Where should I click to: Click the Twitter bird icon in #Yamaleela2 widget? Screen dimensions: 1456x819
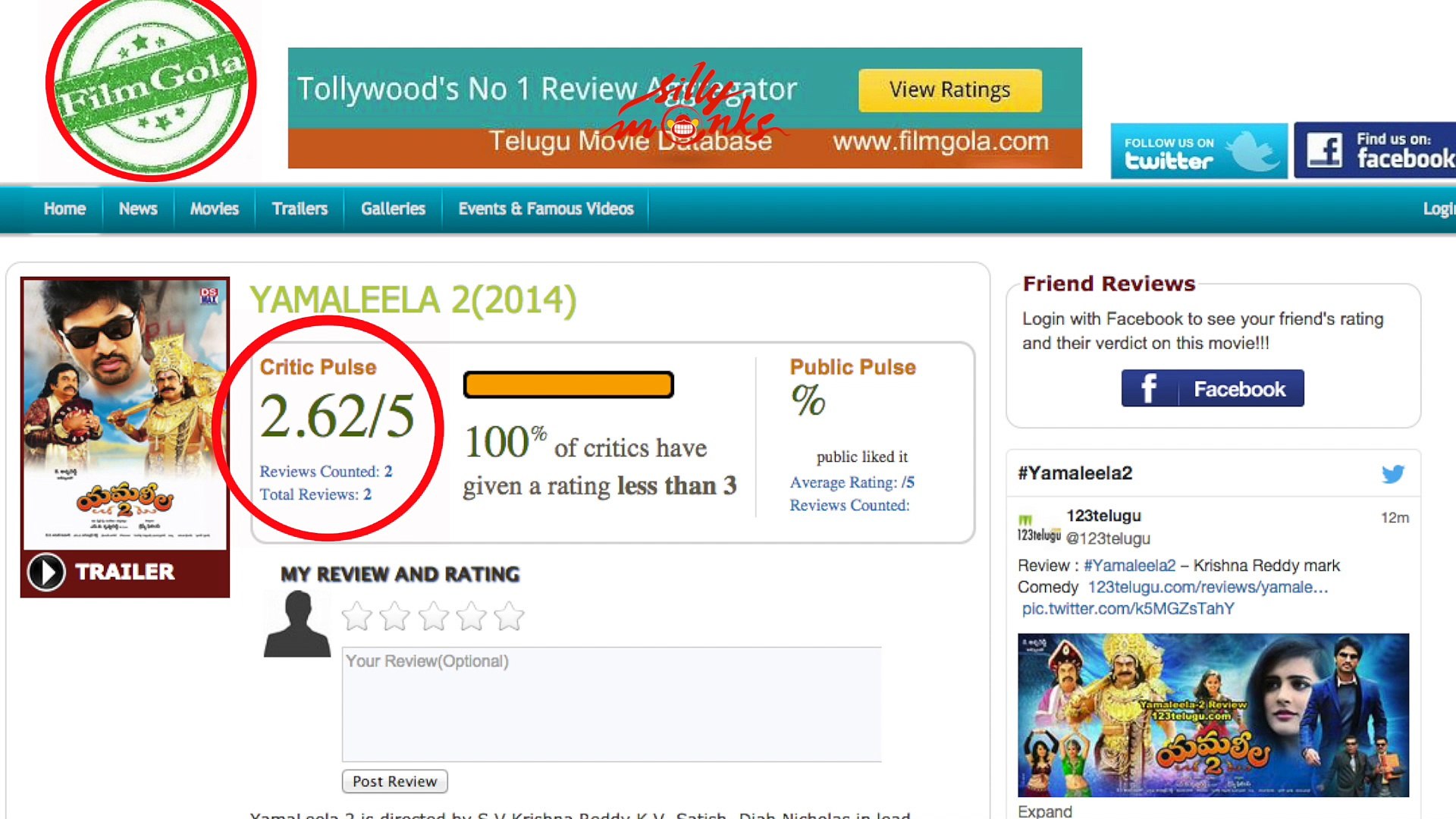coord(1392,474)
